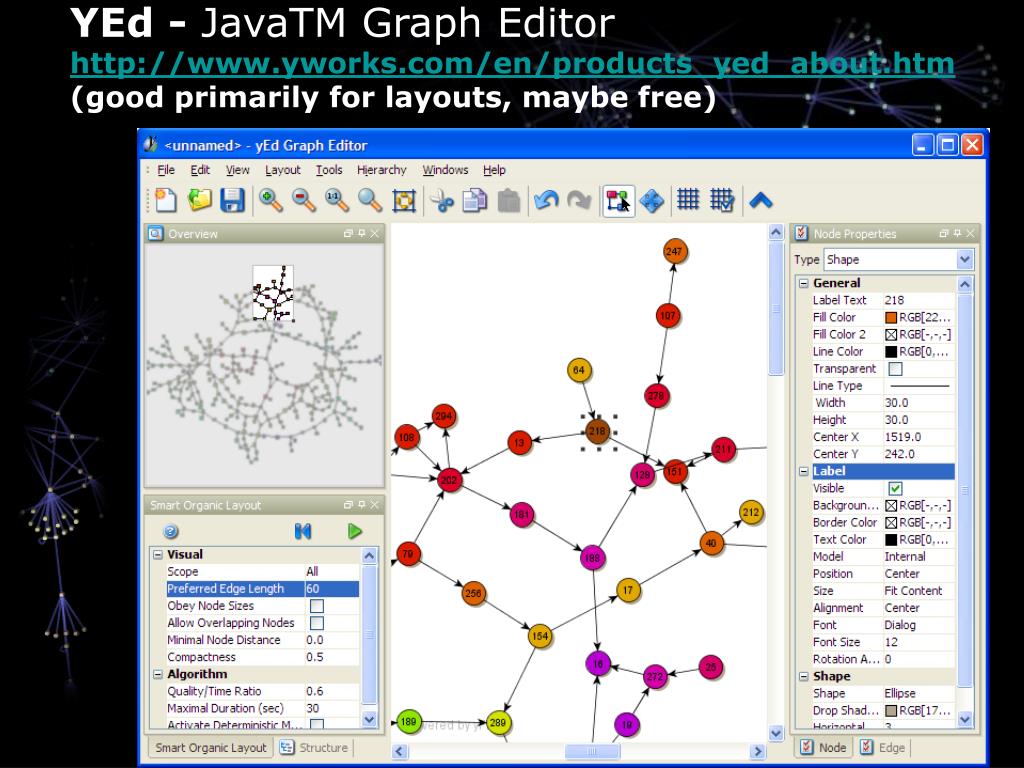The image size is (1024, 768).
Task: Save the graph with floppy disk icon
Action: [232, 200]
